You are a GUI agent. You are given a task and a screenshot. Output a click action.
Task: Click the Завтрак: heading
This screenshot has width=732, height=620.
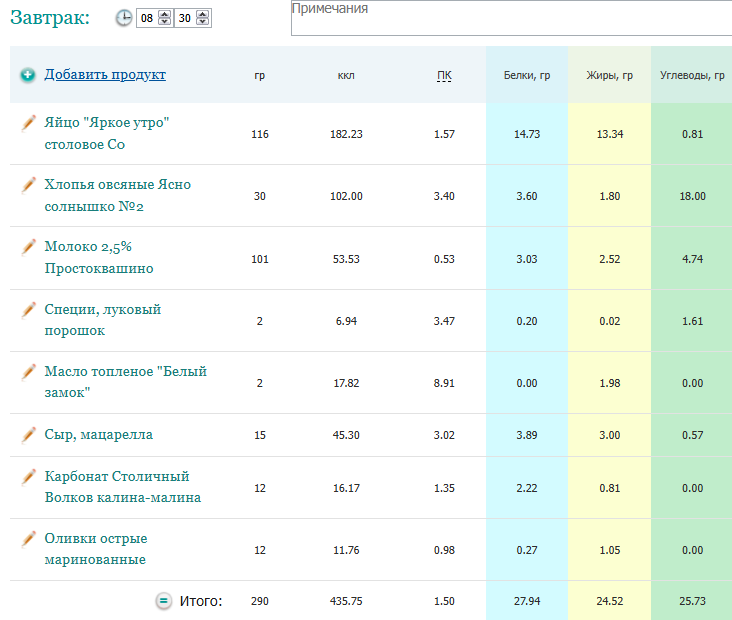50,18
